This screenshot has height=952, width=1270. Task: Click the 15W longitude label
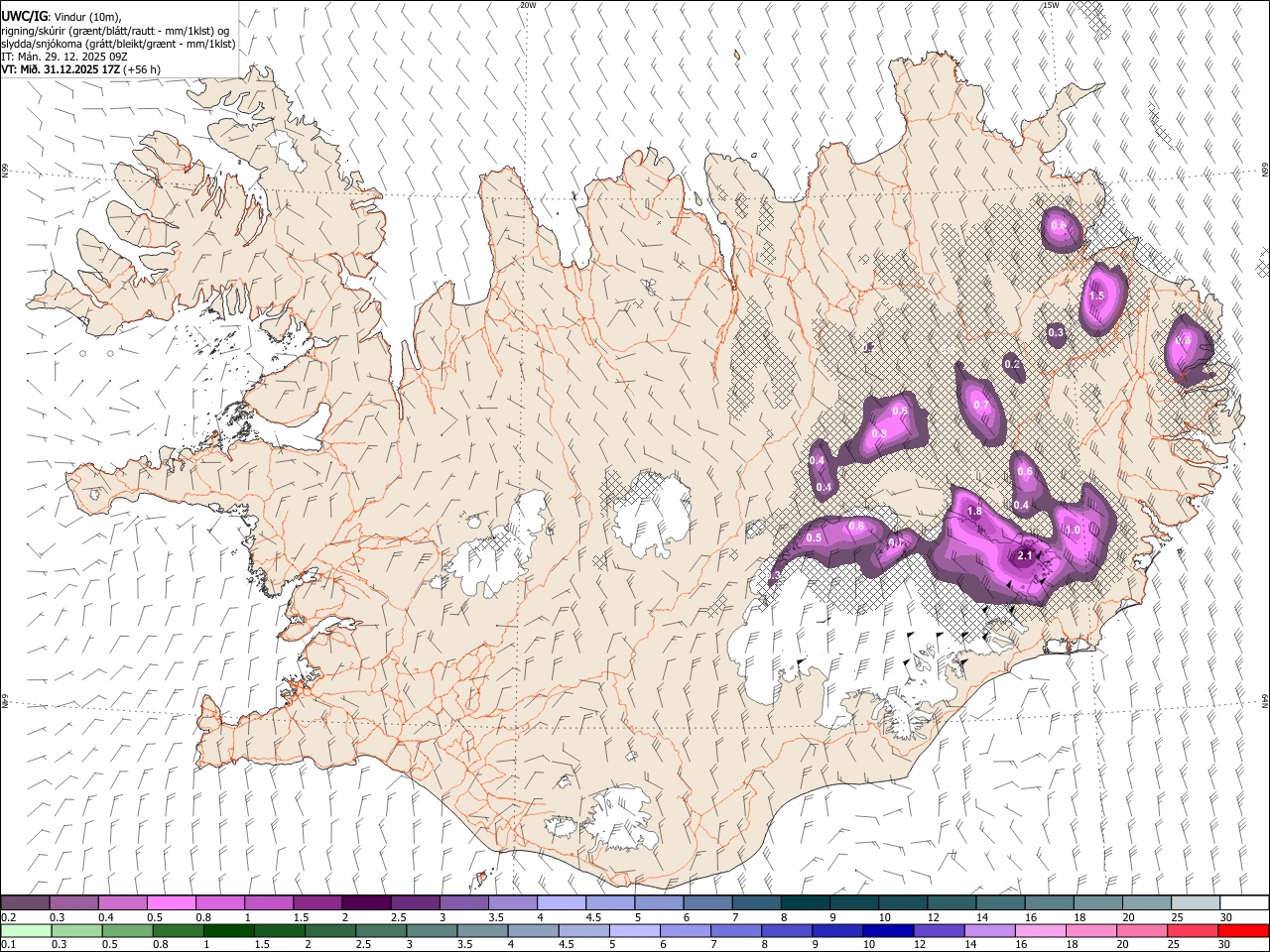click(1050, 5)
